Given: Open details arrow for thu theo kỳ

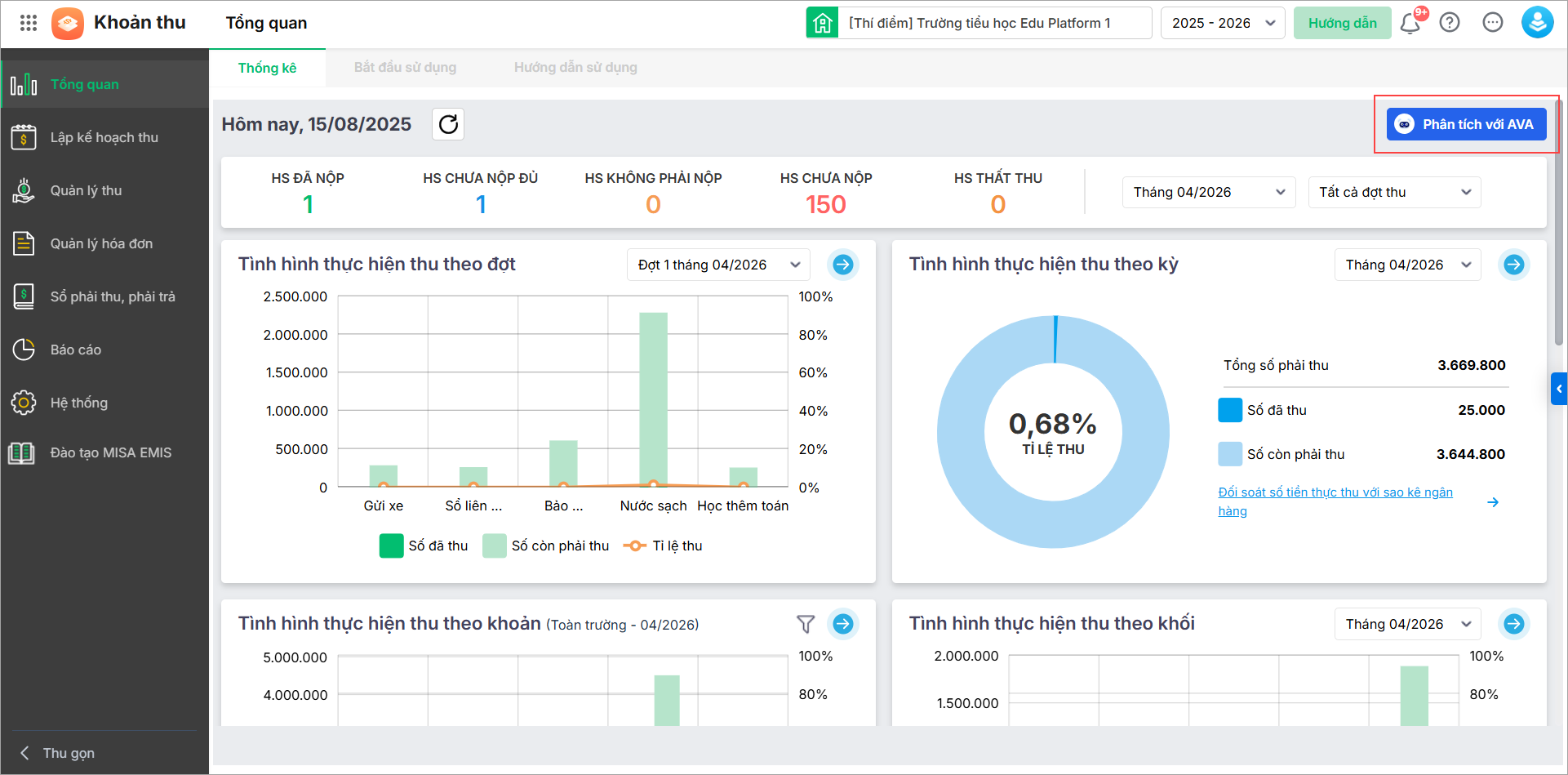Looking at the screenshot, I should 1514,265.
